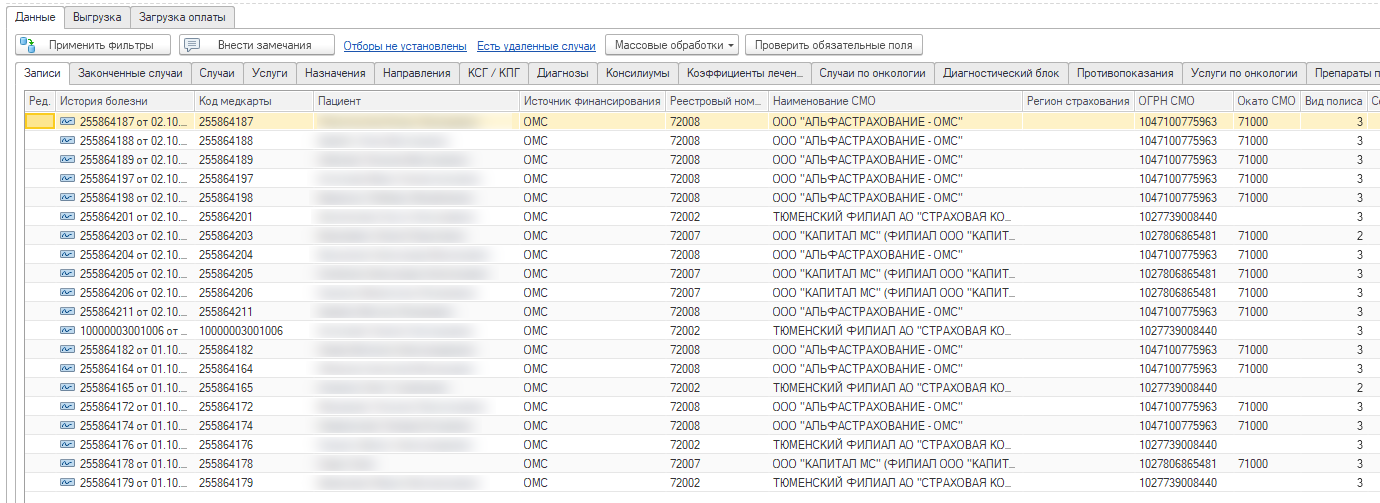1380x503 pixels.
Task: Click the record icon for history 255864187
Action: (68, 121)
